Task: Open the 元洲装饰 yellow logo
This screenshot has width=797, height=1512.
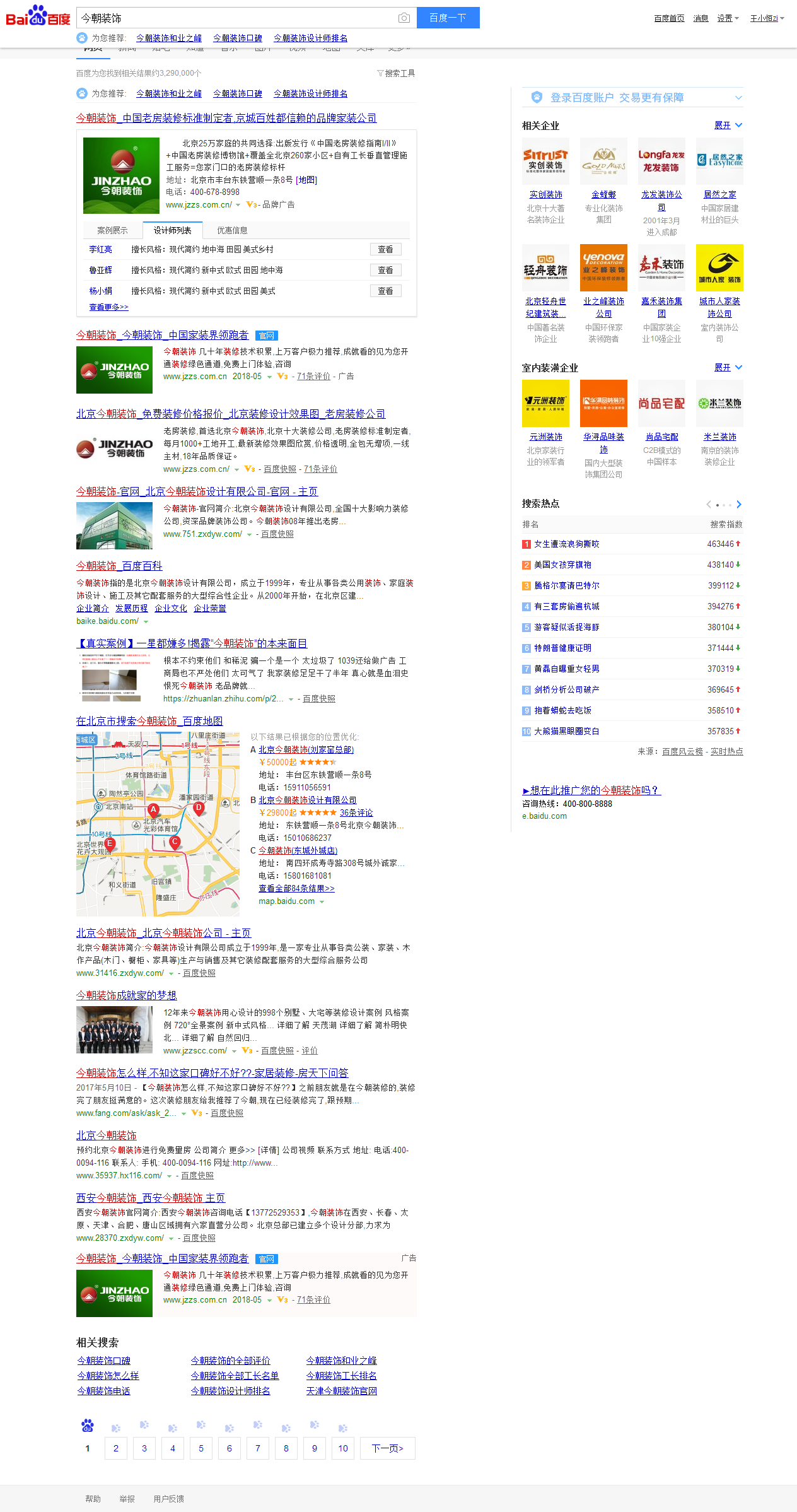Action: (545, 403)
